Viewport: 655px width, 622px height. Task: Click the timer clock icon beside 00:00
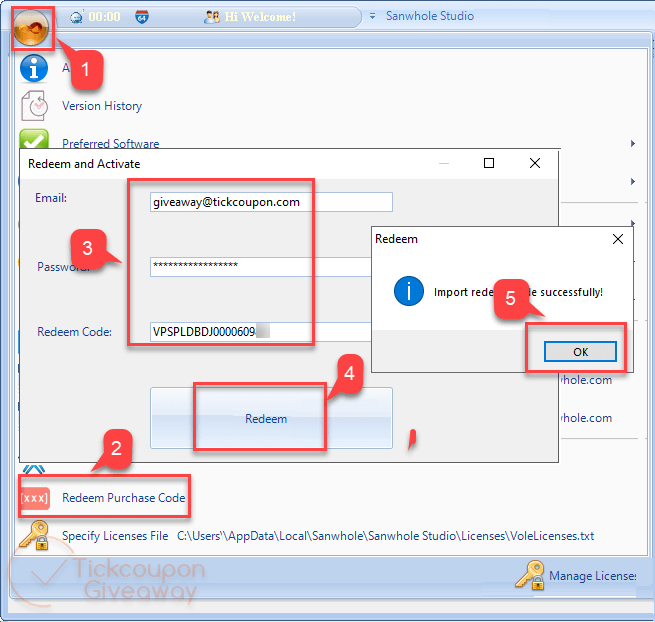click(x=76, y=17)
